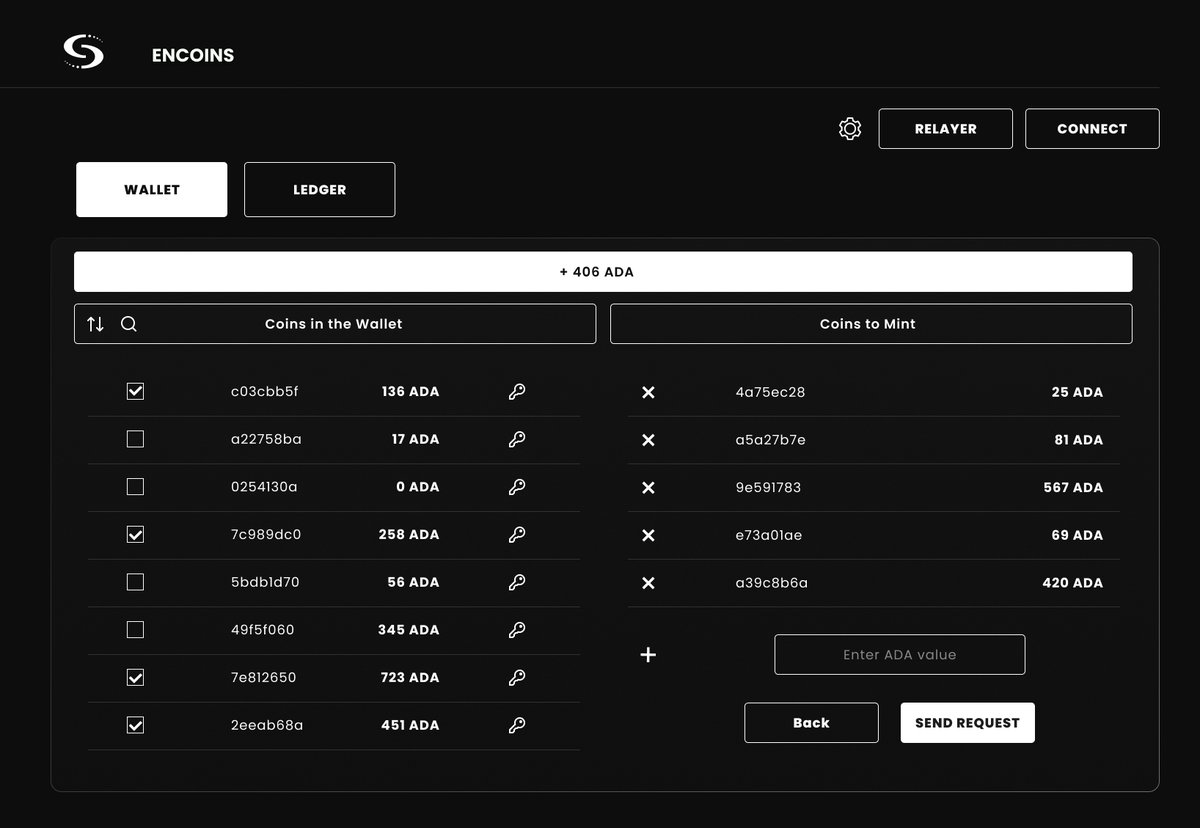Click the Coins to Mint header
This screenshot has height=828, width=1200.
pos(871,324)
